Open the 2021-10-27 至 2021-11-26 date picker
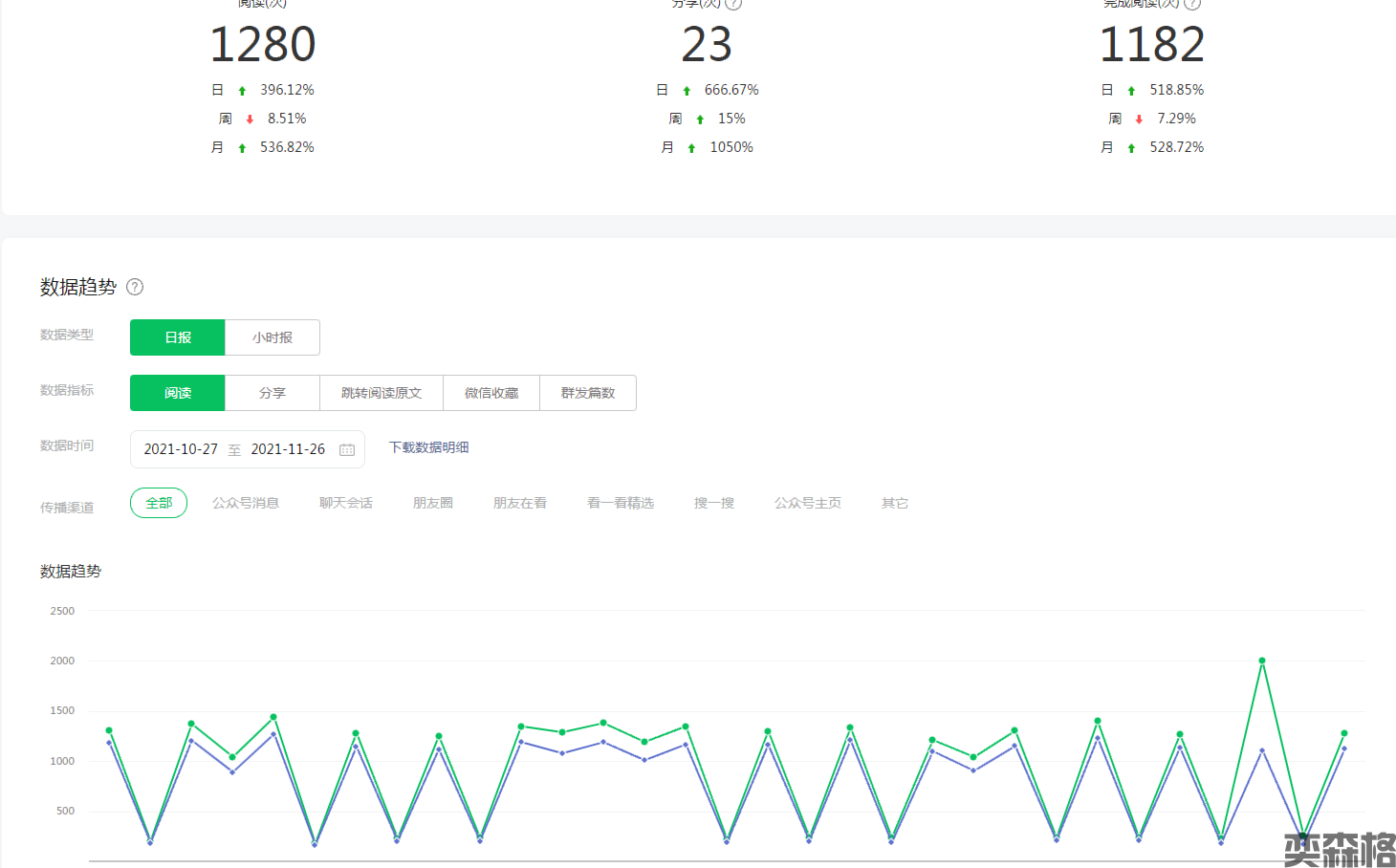This screenshot has height=868, width=1396. (x=234, y=449)
